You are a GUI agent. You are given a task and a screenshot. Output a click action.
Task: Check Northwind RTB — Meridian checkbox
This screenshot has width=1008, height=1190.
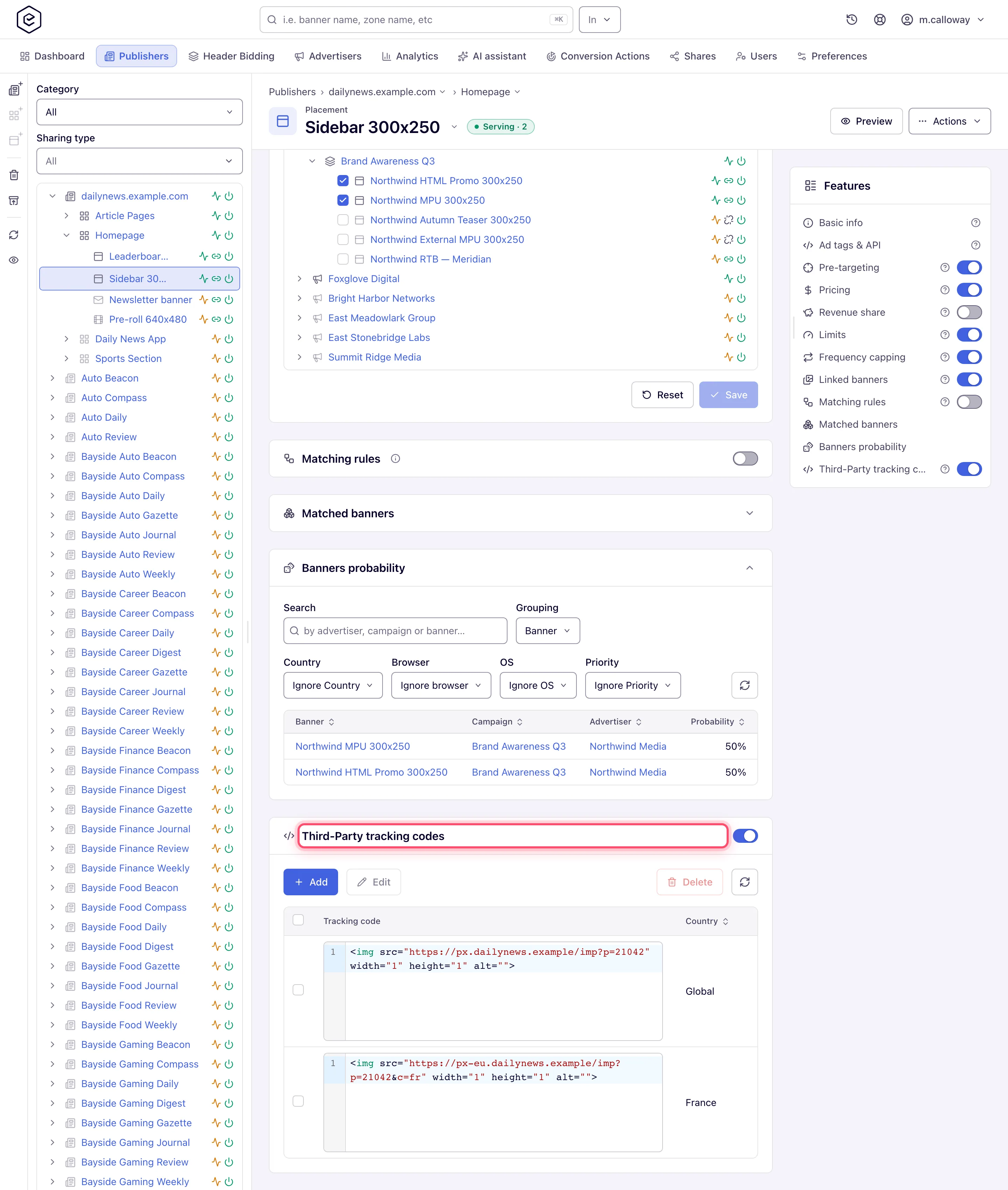[x=343, y=259]
